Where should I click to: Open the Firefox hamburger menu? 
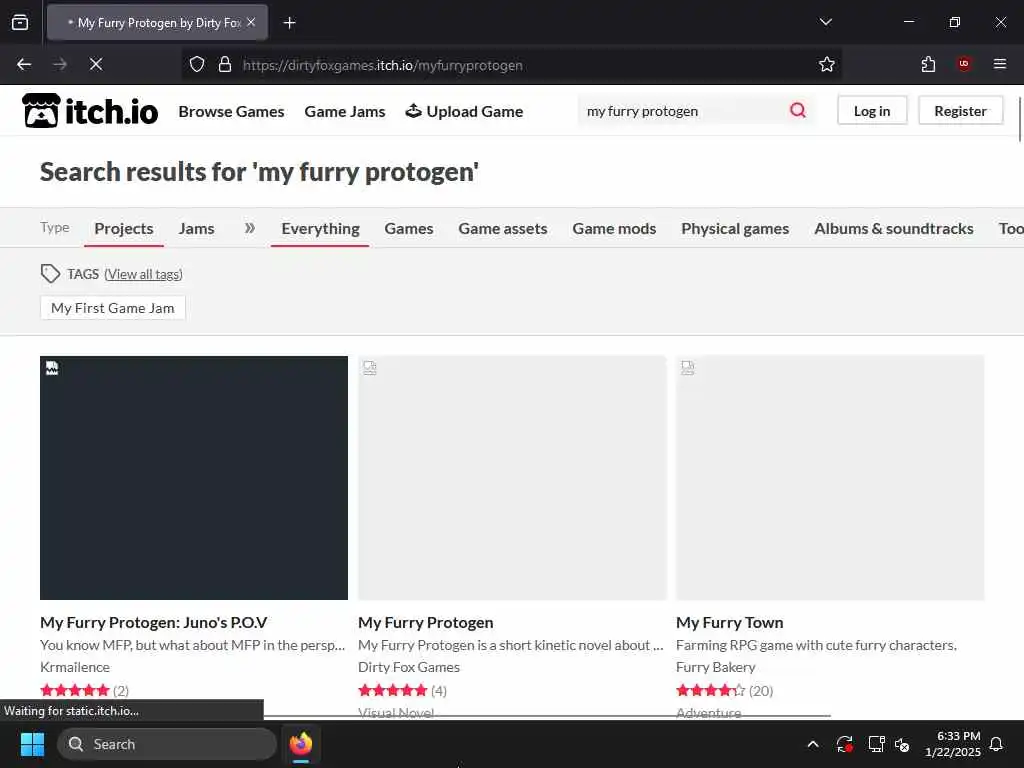(x=1000, y=64)
